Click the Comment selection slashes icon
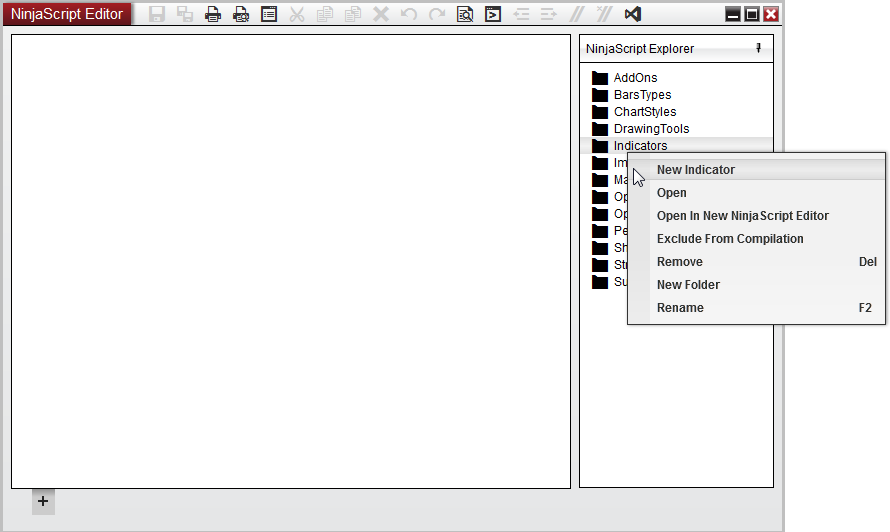The width and height of the screenshot is (890, 532). pos(577,14)
